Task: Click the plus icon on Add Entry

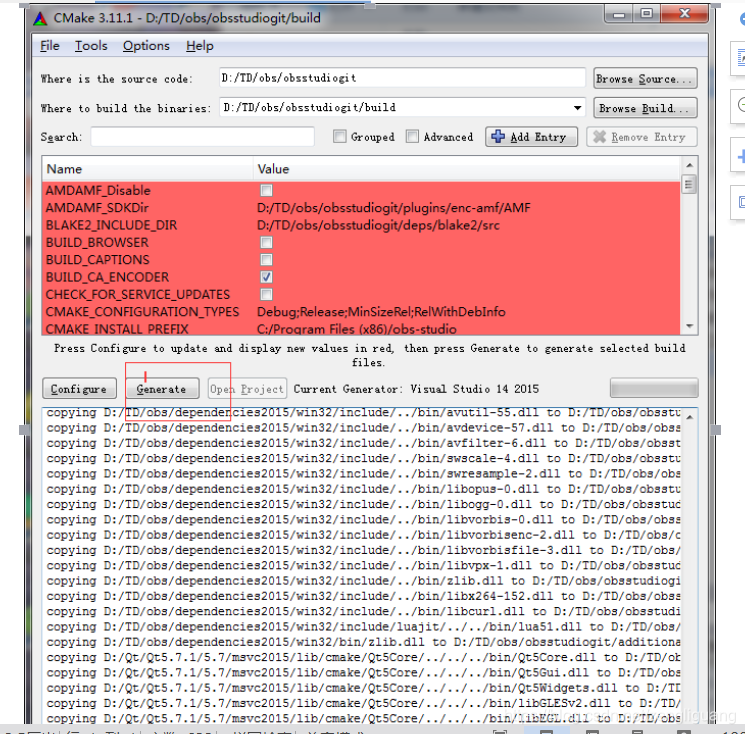Action: coord(498,137)
